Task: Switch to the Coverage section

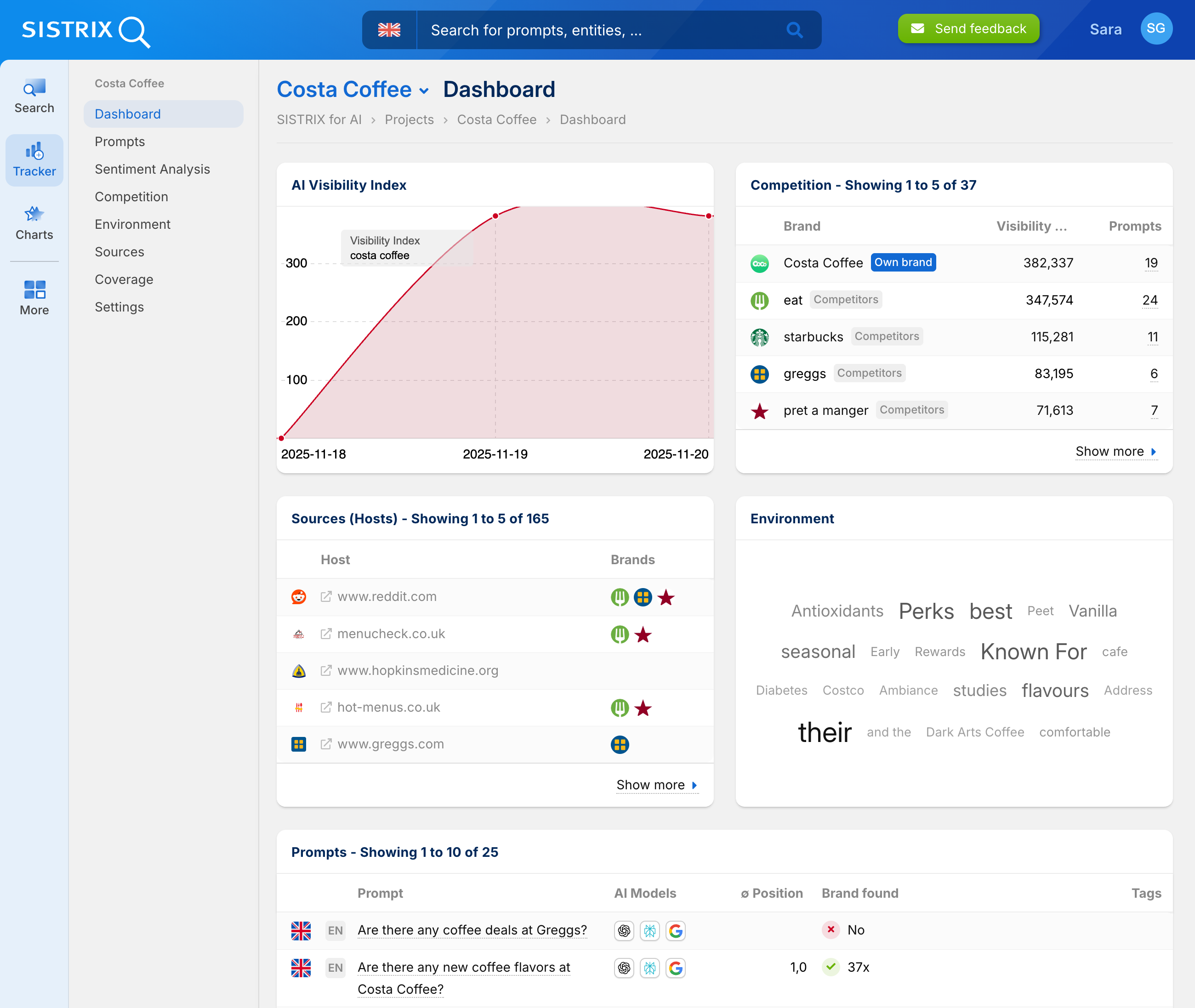Action: point(124,279)
